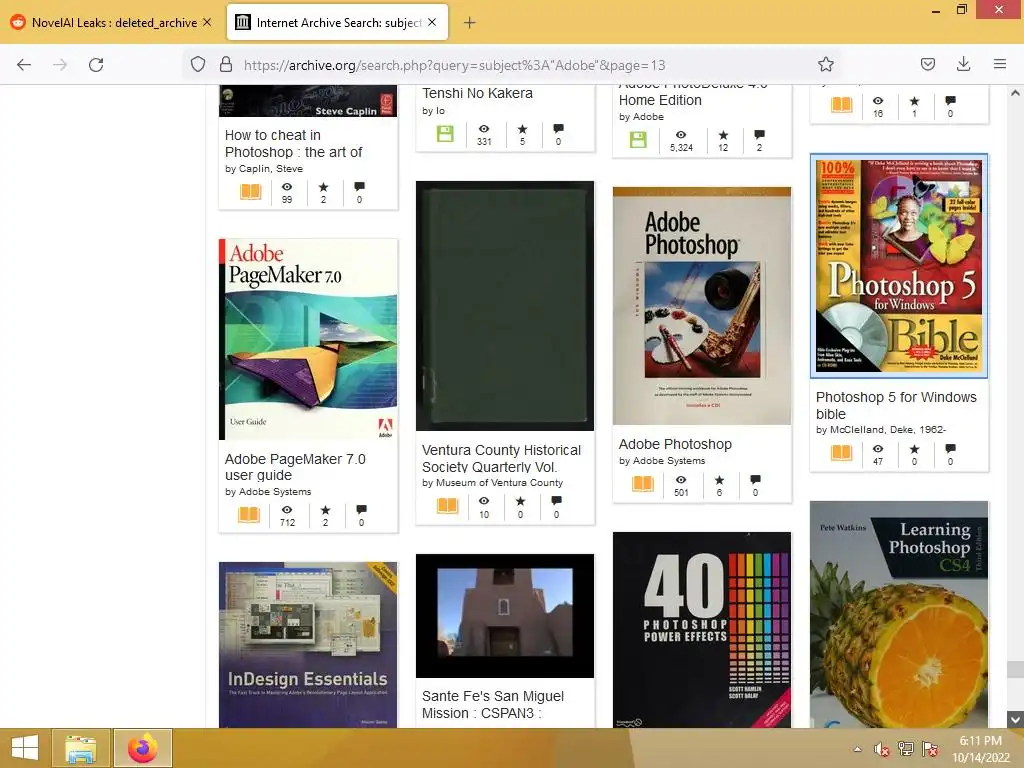
Task: Open a new browser tab
Action: coord(469,23)
